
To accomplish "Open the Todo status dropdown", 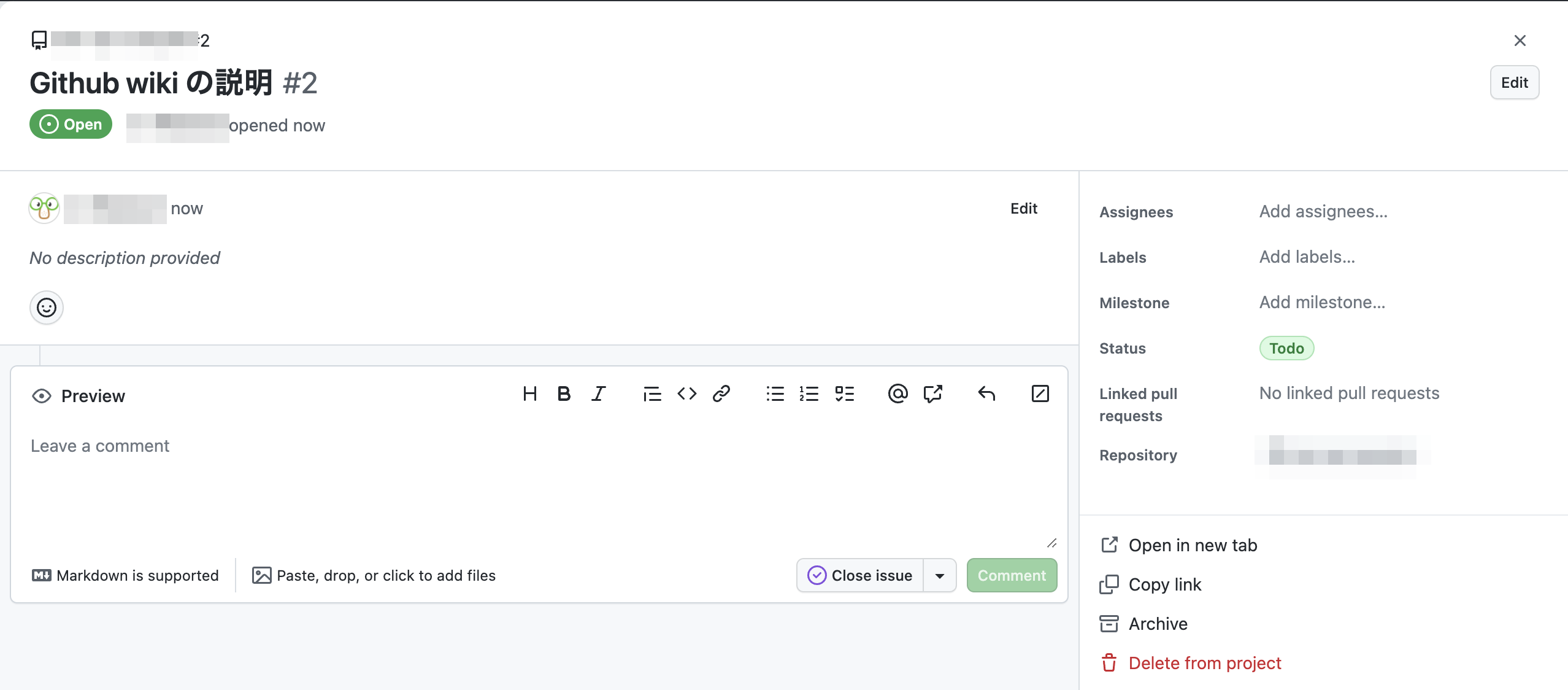I will point(1286,348).
